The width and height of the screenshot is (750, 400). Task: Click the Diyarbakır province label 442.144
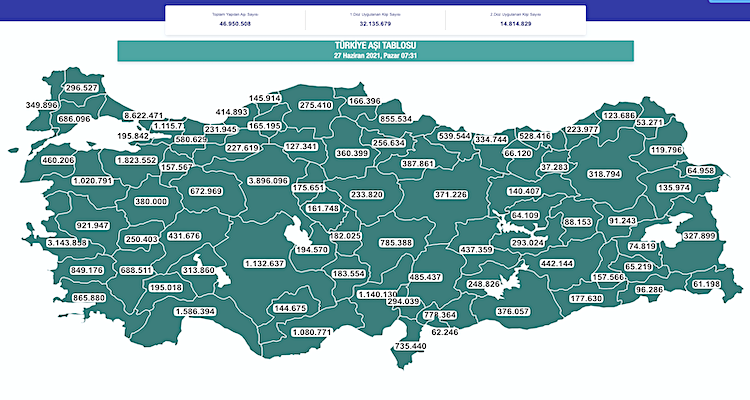coord(556,264)
